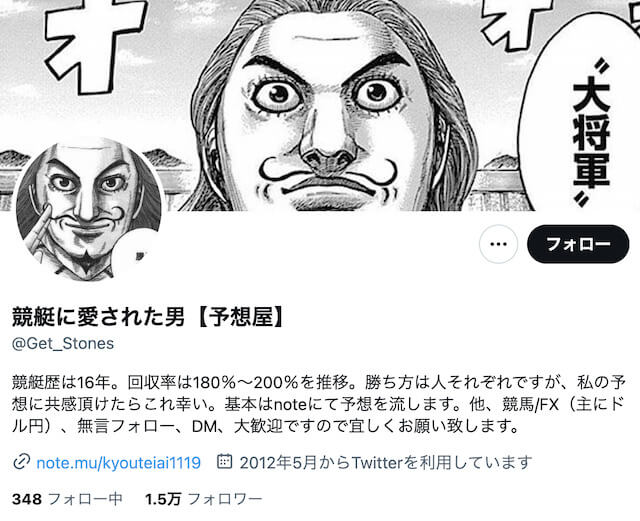Click the @Get_Stones username handle

pos(63,343)
